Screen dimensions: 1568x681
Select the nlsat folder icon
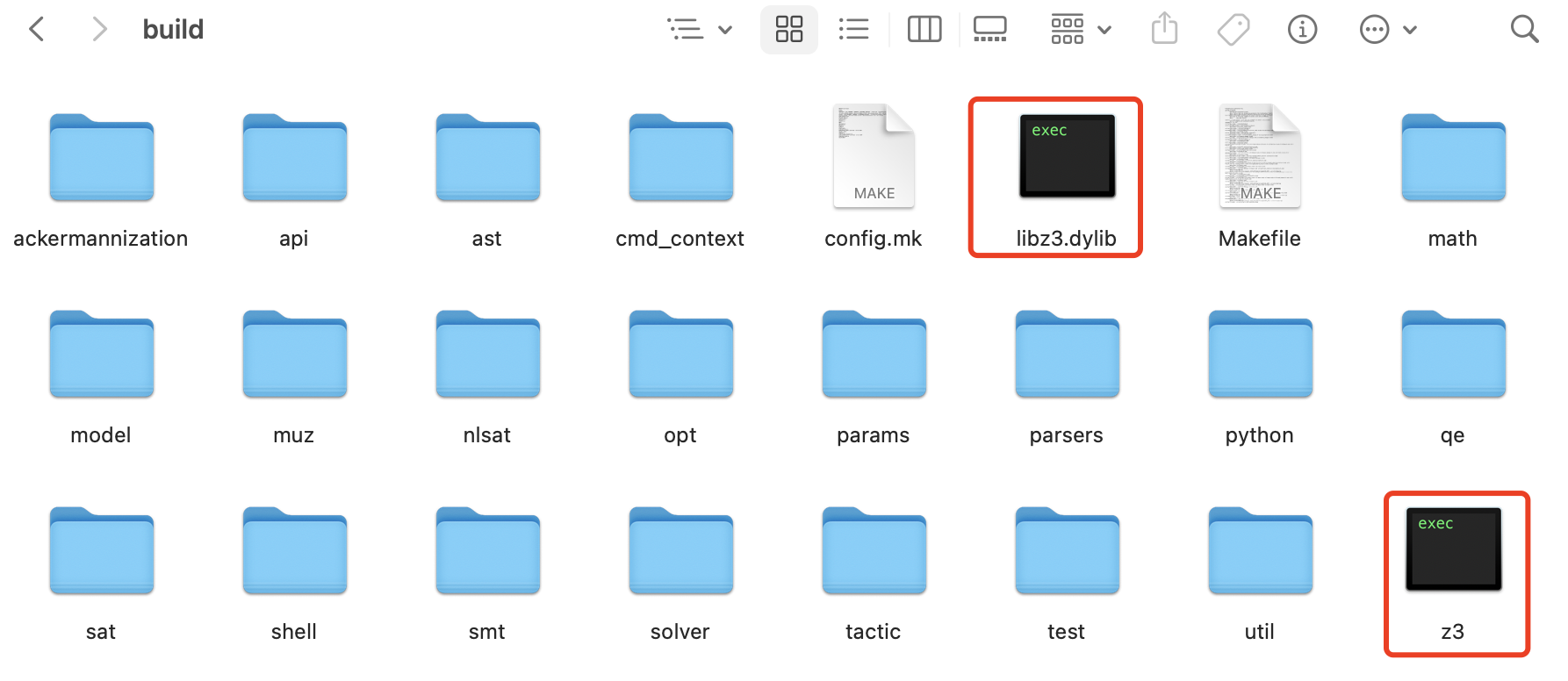(x=487, y=355)
